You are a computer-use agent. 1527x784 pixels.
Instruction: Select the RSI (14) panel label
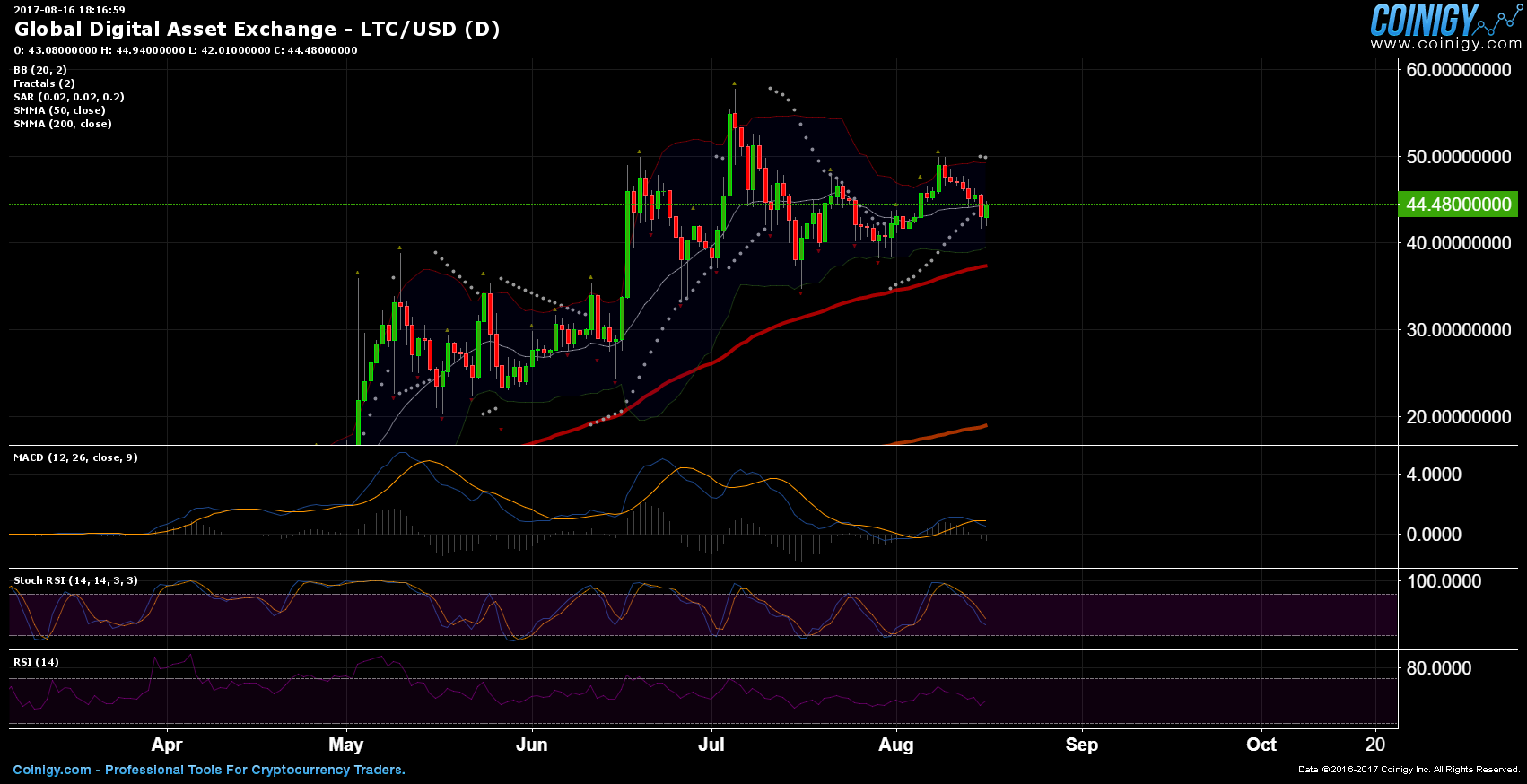(x=36, y=662)
